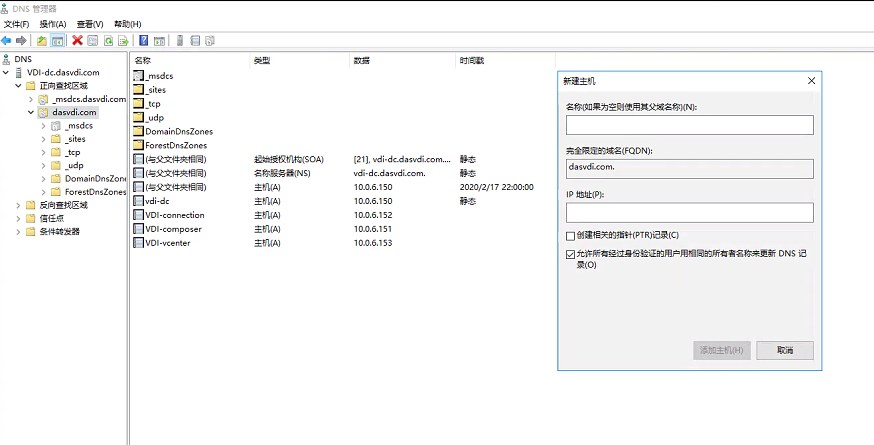Click the VDI-connection host record icon
Screen dimensions: 874x445
click(139, 215)
